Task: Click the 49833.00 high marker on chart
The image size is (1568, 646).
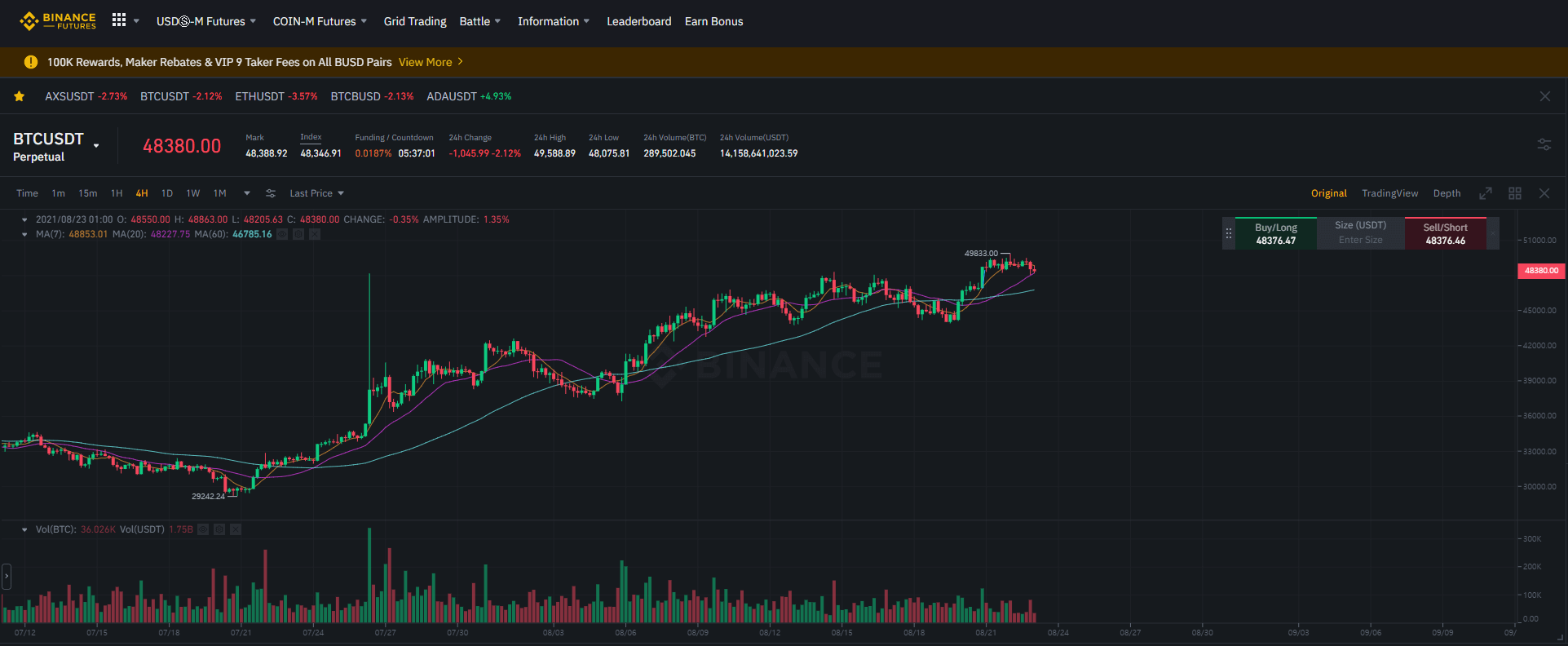Action: coord(981,254)
